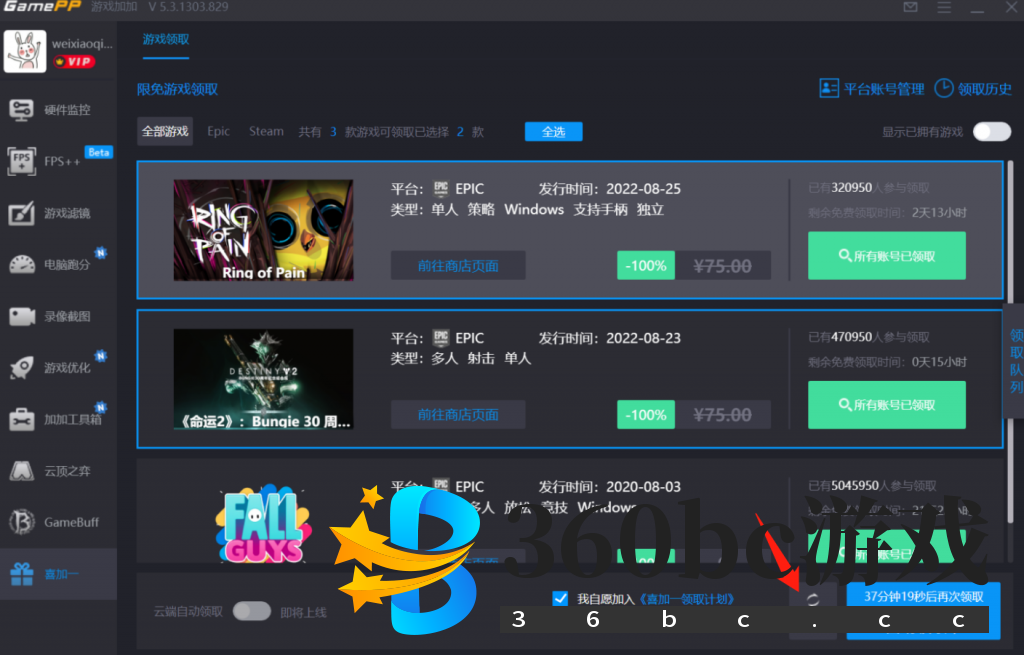The image size is (1024, 655).
Task: Select 游戏优化 rocket icon
Action: pos(22,367)
